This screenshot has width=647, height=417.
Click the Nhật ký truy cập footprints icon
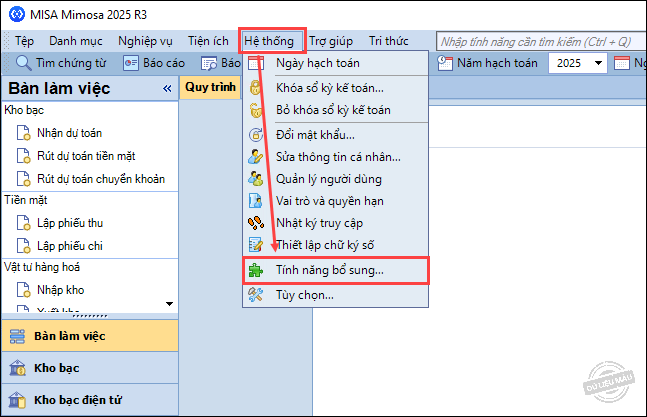256,223
